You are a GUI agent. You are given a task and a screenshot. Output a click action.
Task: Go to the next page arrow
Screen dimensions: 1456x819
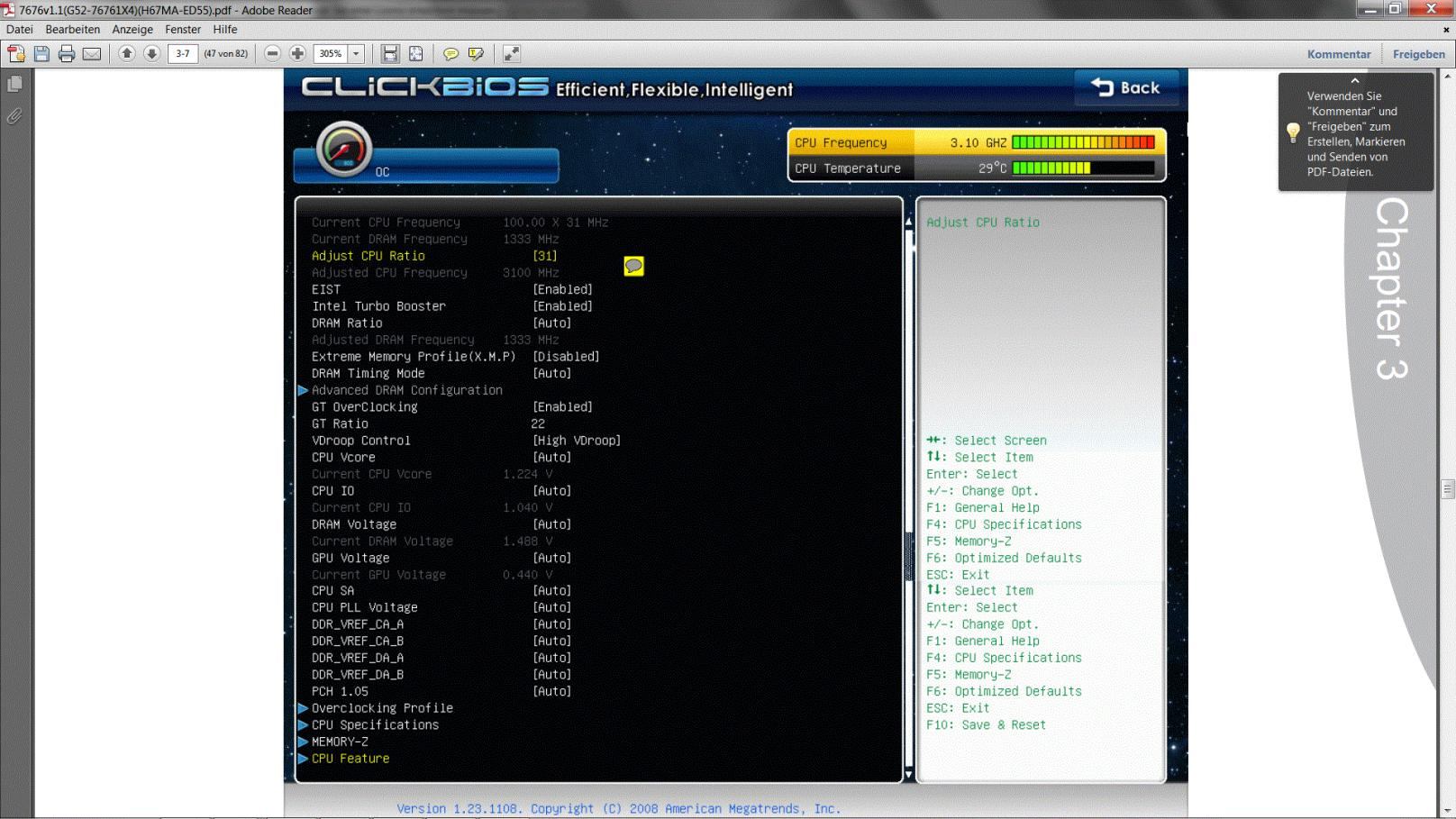tap(152, 54)
